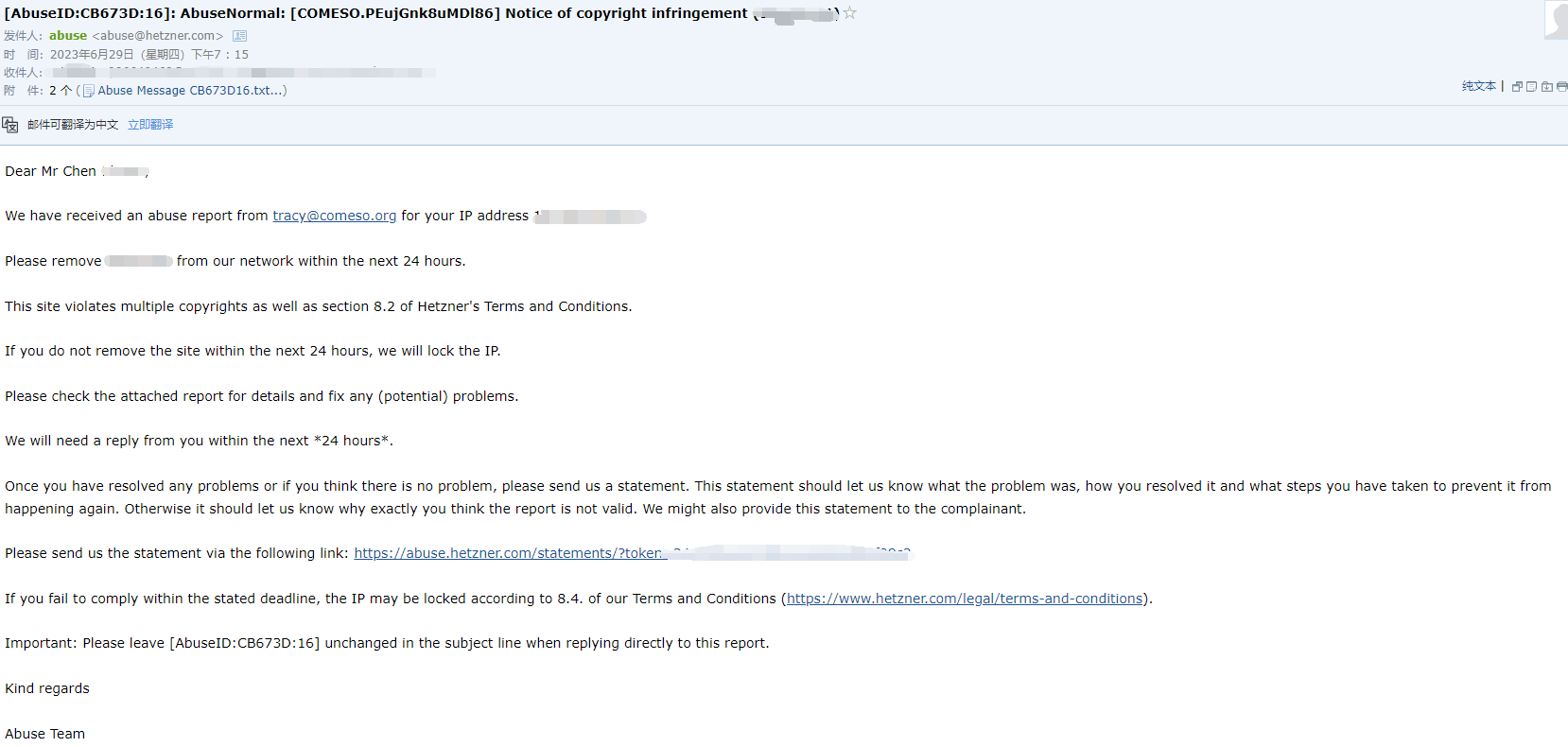Star this abuse report email
The height and width of the screenshot is (747, 1568).
pyautogui.click(x=849, y=13)
